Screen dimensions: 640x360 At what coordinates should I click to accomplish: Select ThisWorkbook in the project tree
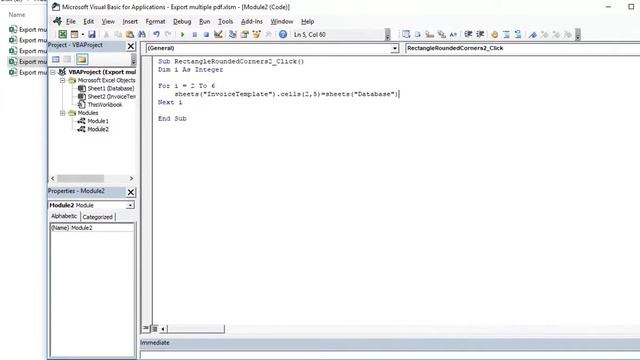click(104, 105)
